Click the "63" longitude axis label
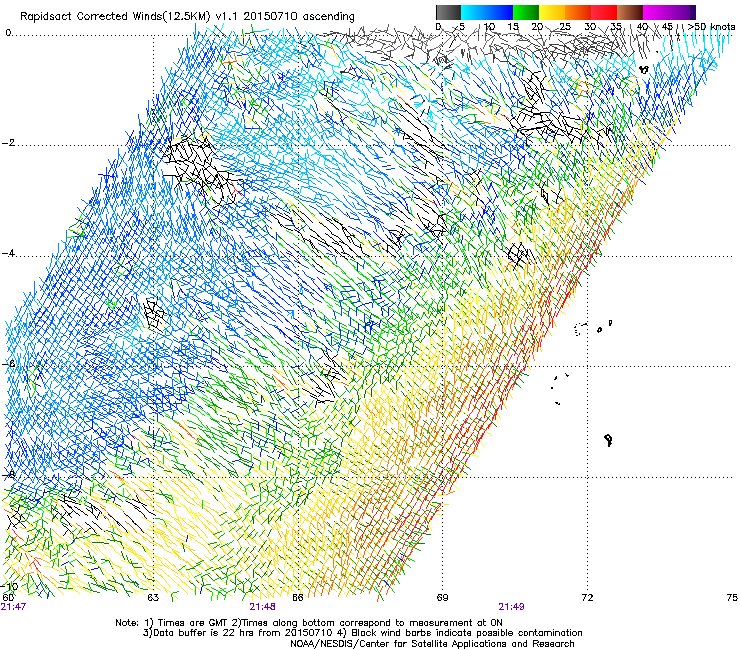The height and width of the screenshot is (650, 740). click(x=153, y=598)
